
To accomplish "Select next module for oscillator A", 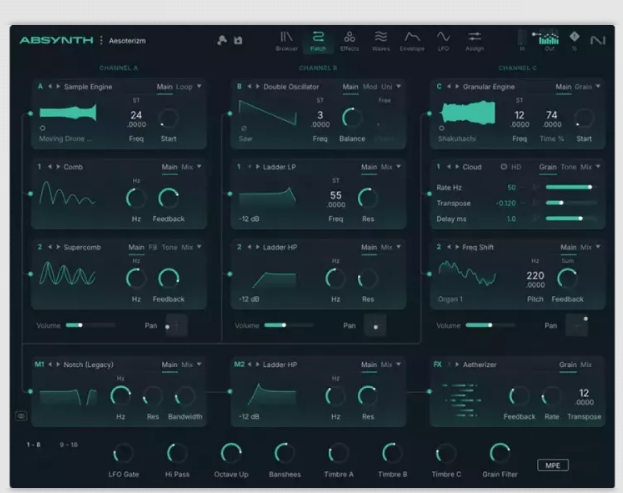I will (58, 86).
